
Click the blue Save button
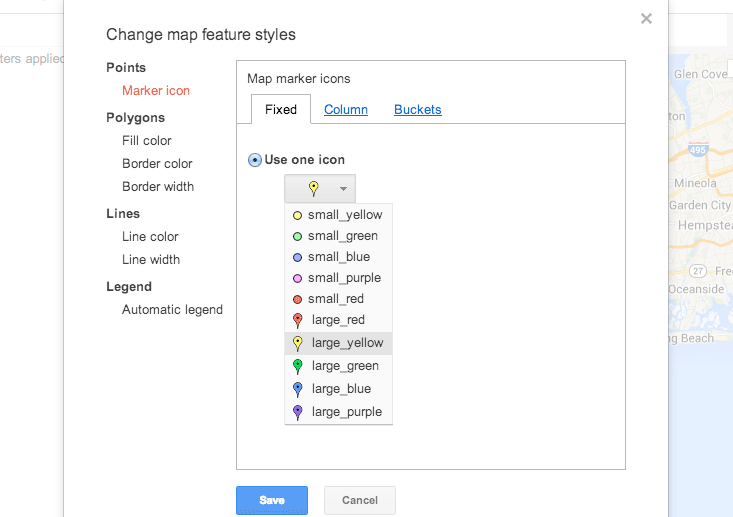(x=272, y=500)
